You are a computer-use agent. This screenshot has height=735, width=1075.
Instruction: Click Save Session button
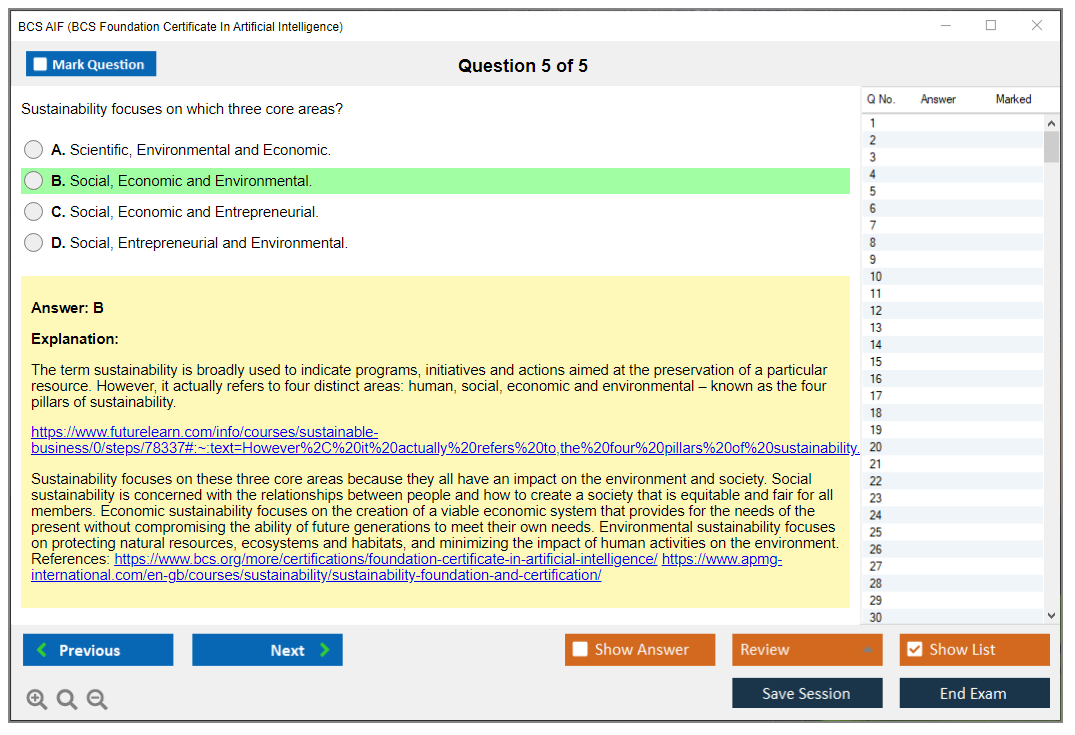click(806, 693)
